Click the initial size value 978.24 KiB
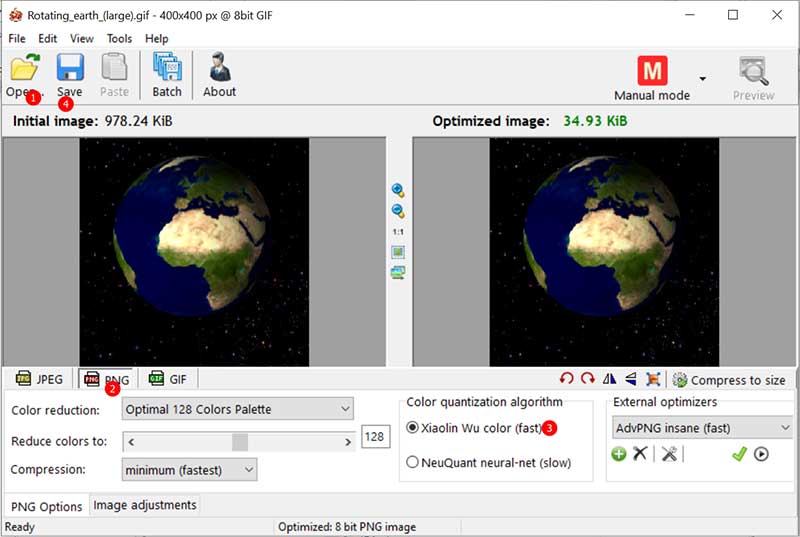The image size is (800, 537). click(x=138, y=121)
